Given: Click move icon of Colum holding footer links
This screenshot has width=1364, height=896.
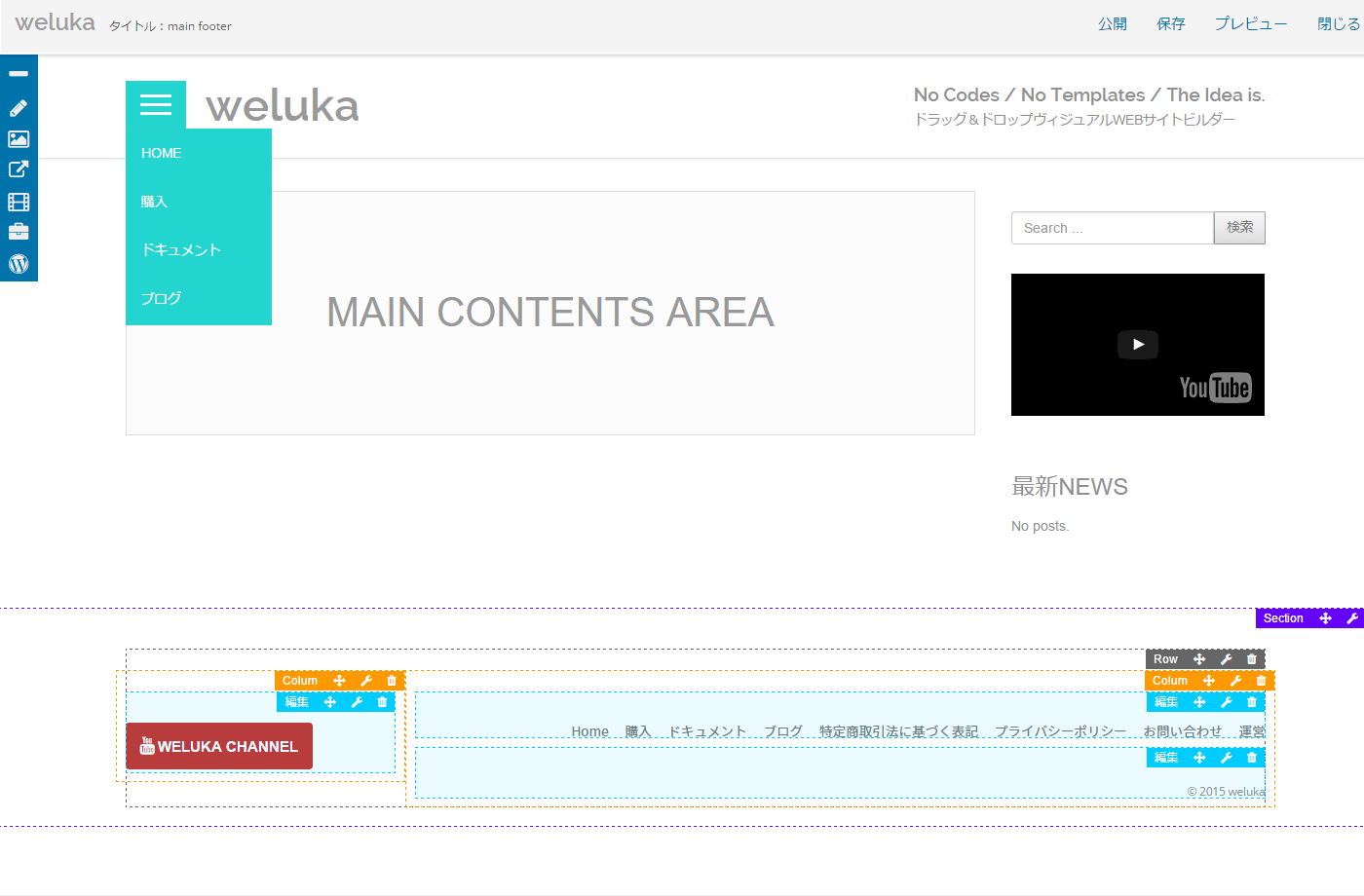Looking at the screenshot, I should (1209, 681).
